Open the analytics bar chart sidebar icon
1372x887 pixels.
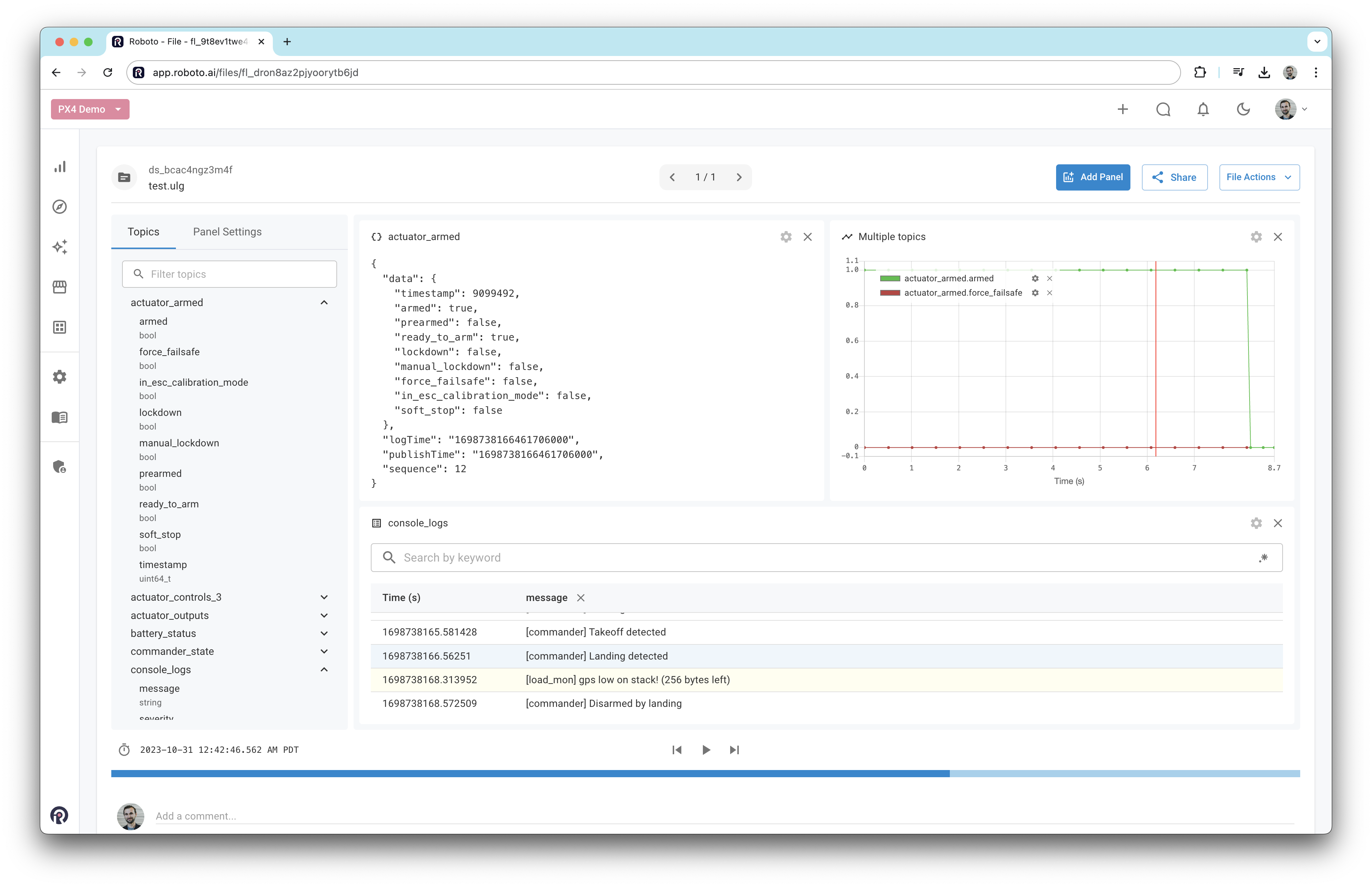(x=60, y=167)
